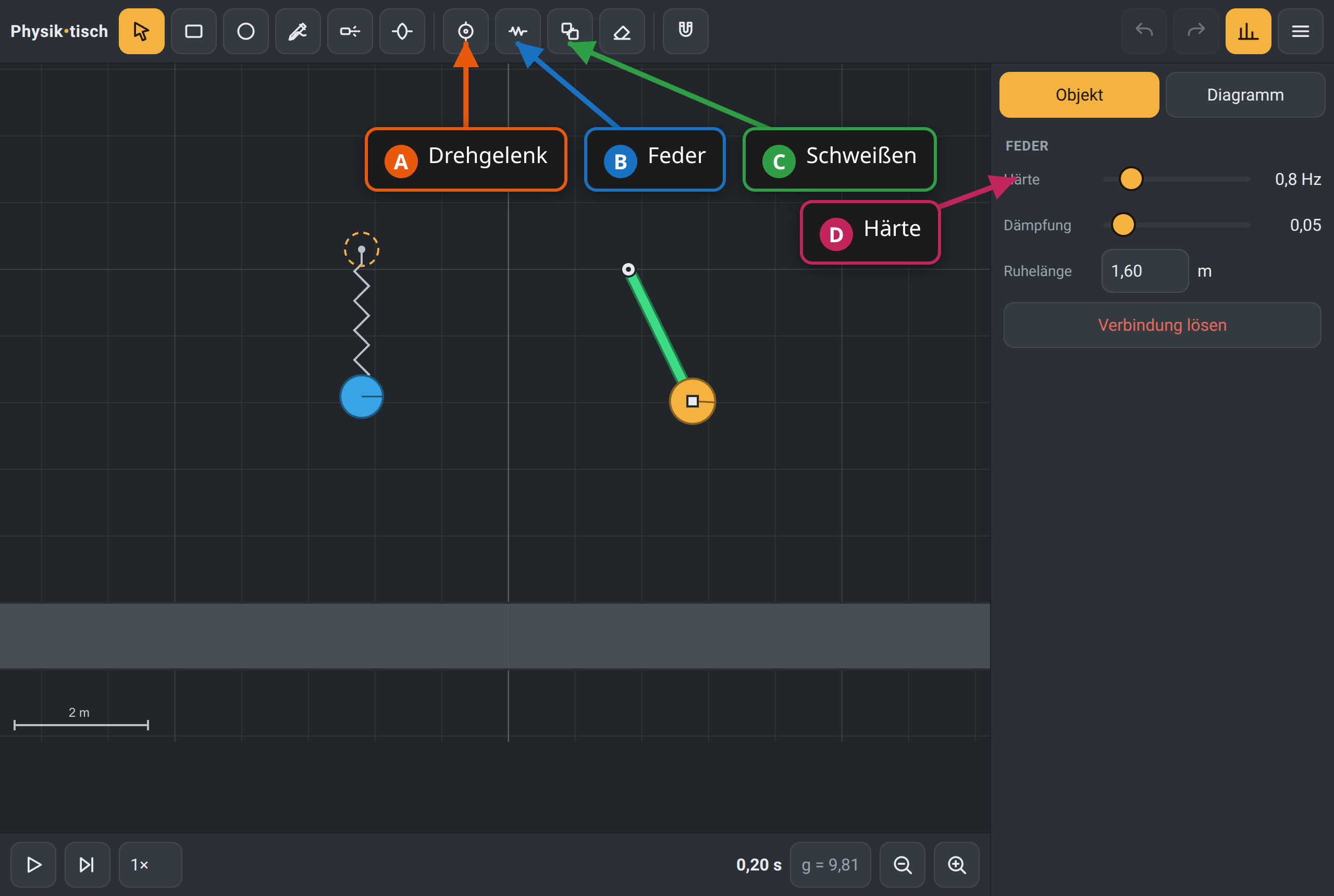
Task: Zoom out of the canvas
Action: coord(903,865)
